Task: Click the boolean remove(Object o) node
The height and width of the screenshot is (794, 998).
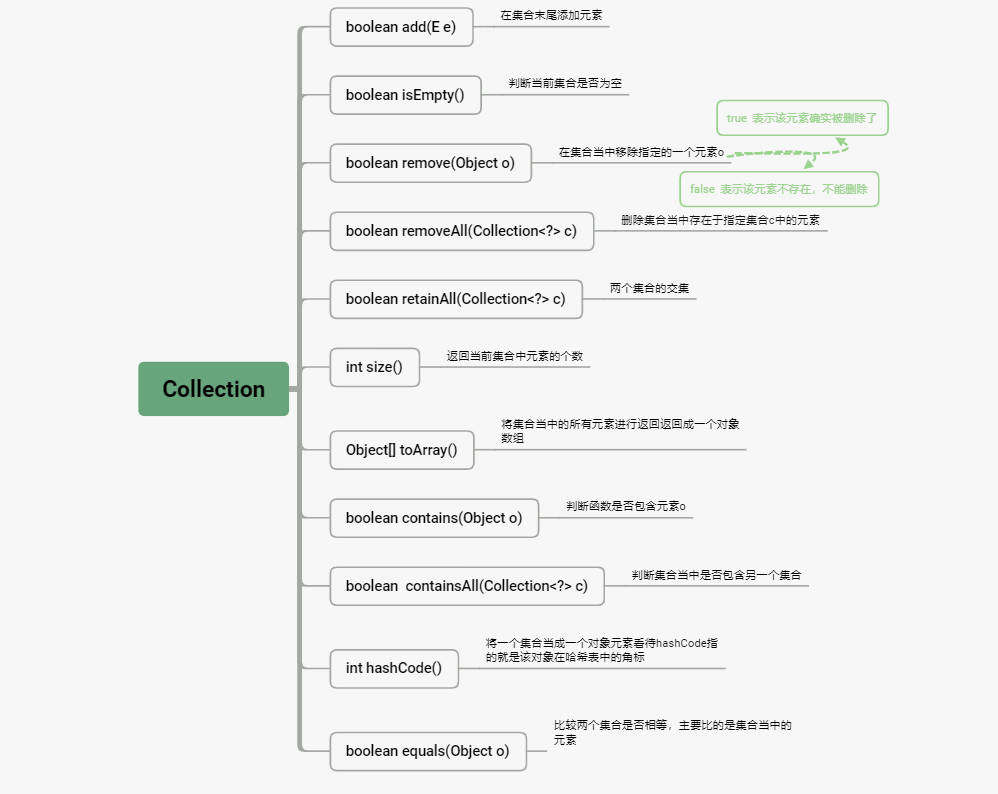Action: coord(430,163)
